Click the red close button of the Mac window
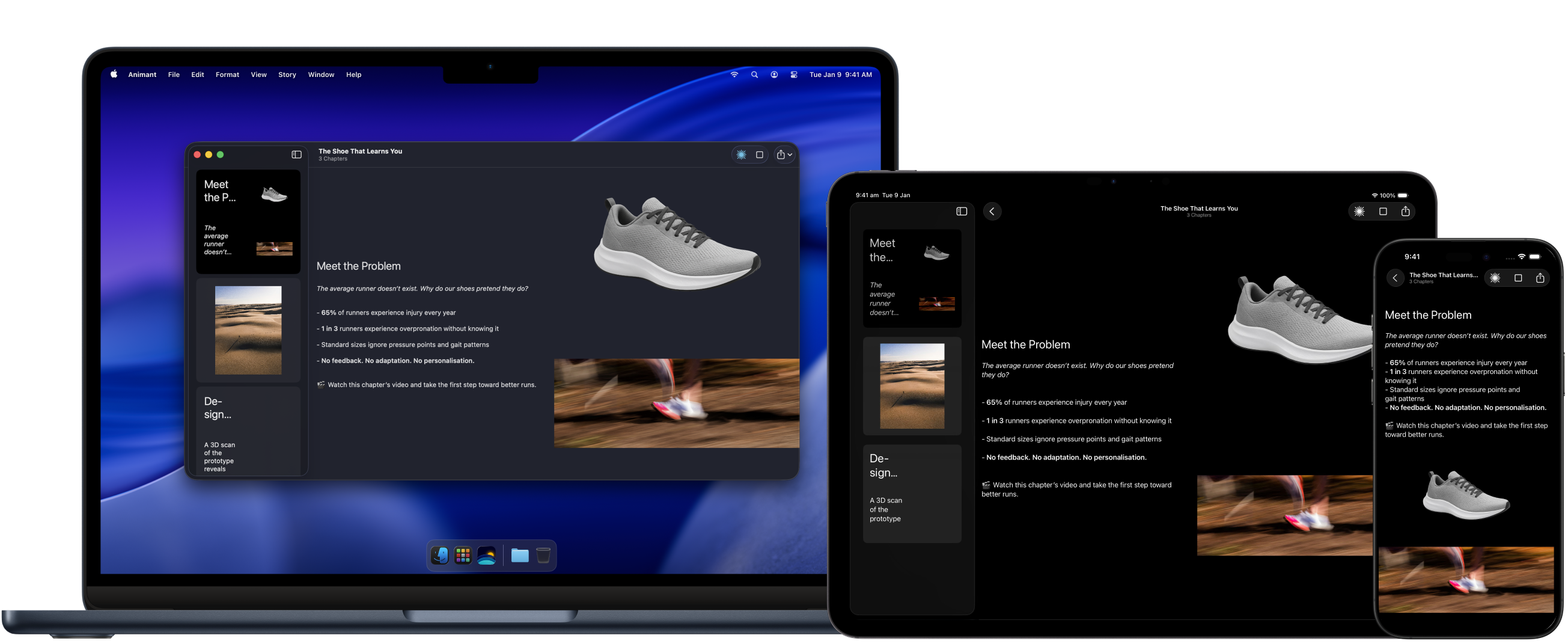The image size is (1568, 644). (197, 155)
